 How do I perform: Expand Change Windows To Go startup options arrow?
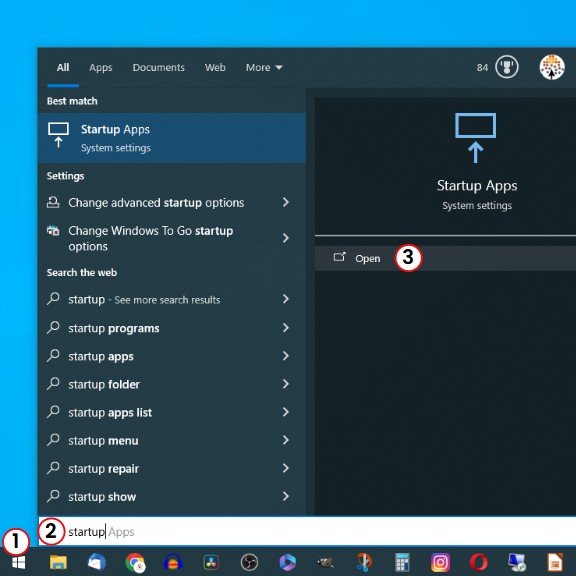[x=286, y=238]
